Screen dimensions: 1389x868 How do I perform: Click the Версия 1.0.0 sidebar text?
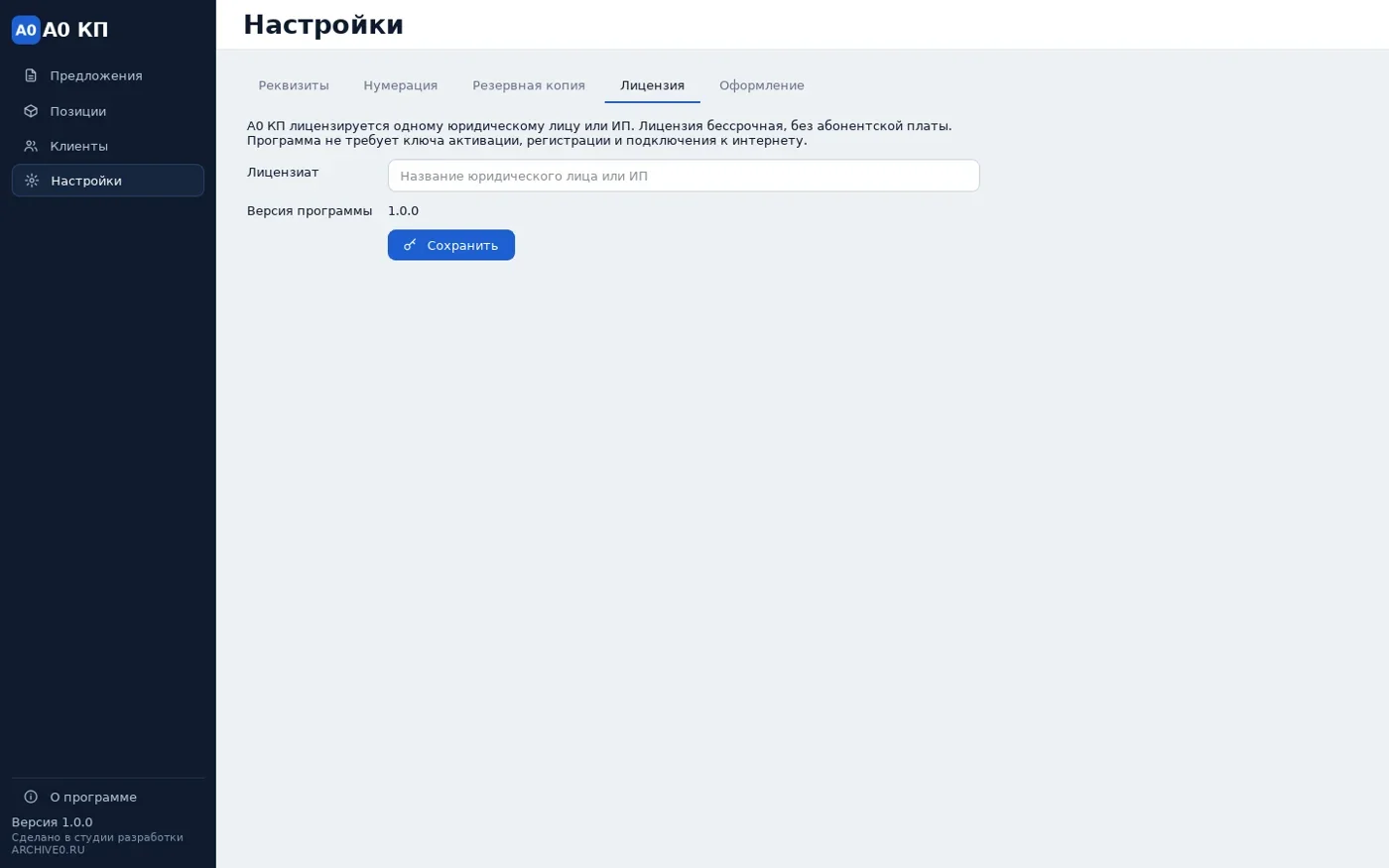tap(53, 822)
